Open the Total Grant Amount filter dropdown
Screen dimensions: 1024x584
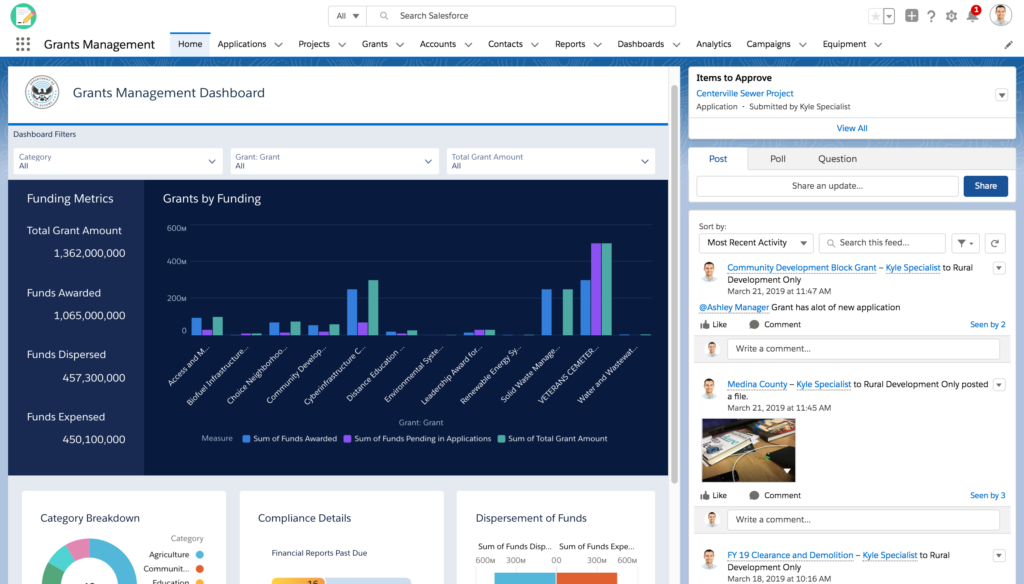click(551, 161)
